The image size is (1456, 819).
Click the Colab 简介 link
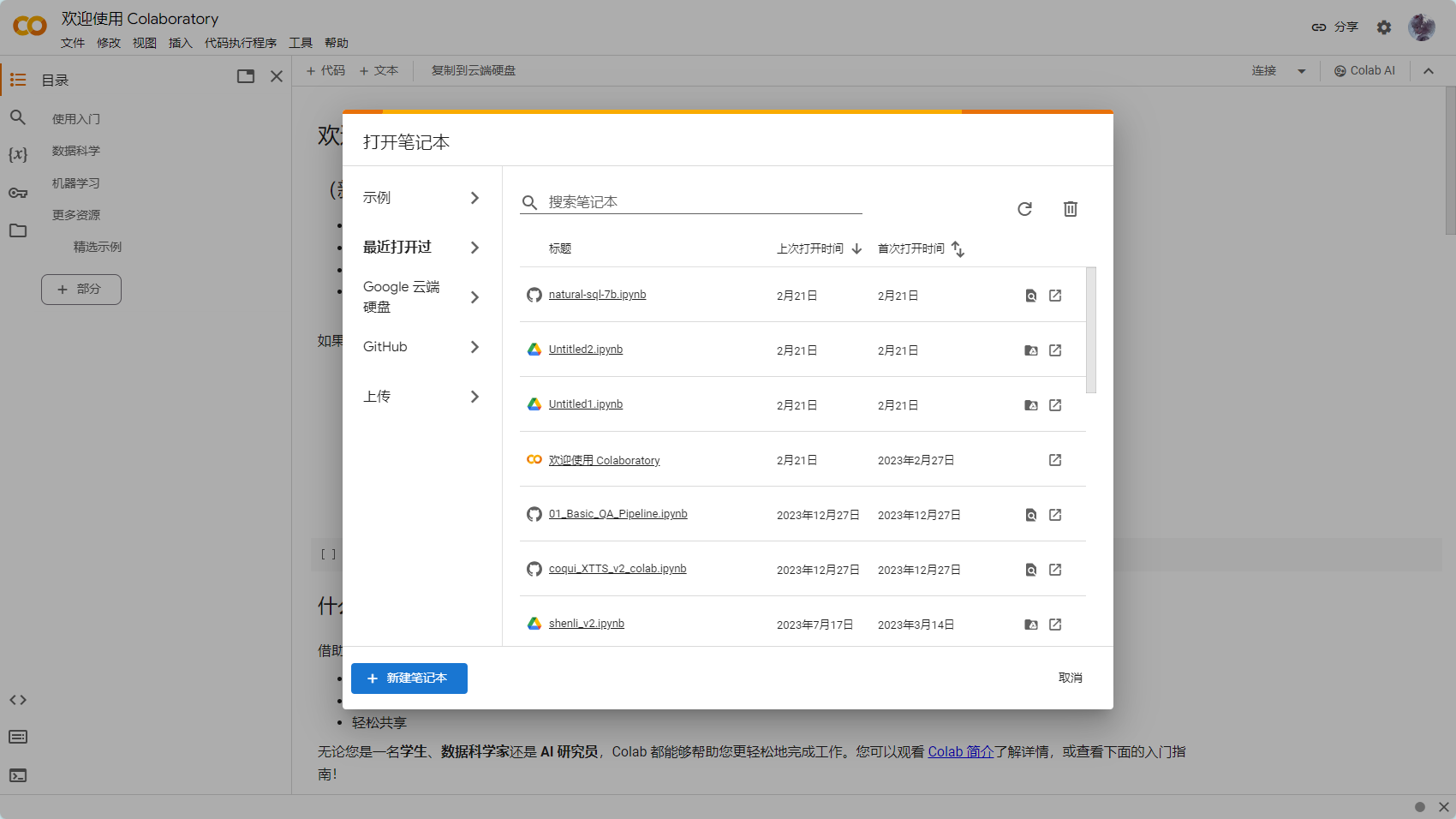961,751
